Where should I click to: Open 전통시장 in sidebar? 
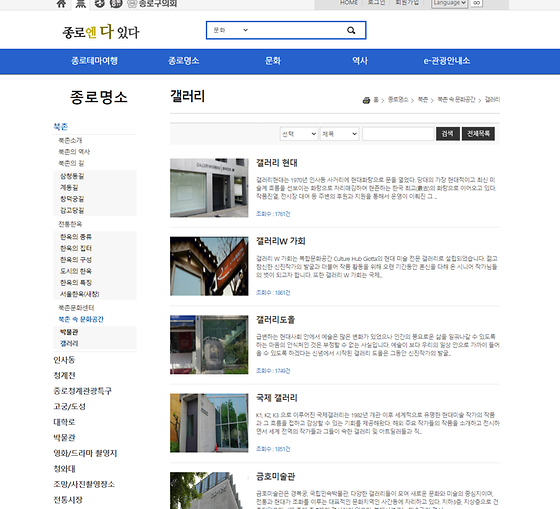click(68, 500)
